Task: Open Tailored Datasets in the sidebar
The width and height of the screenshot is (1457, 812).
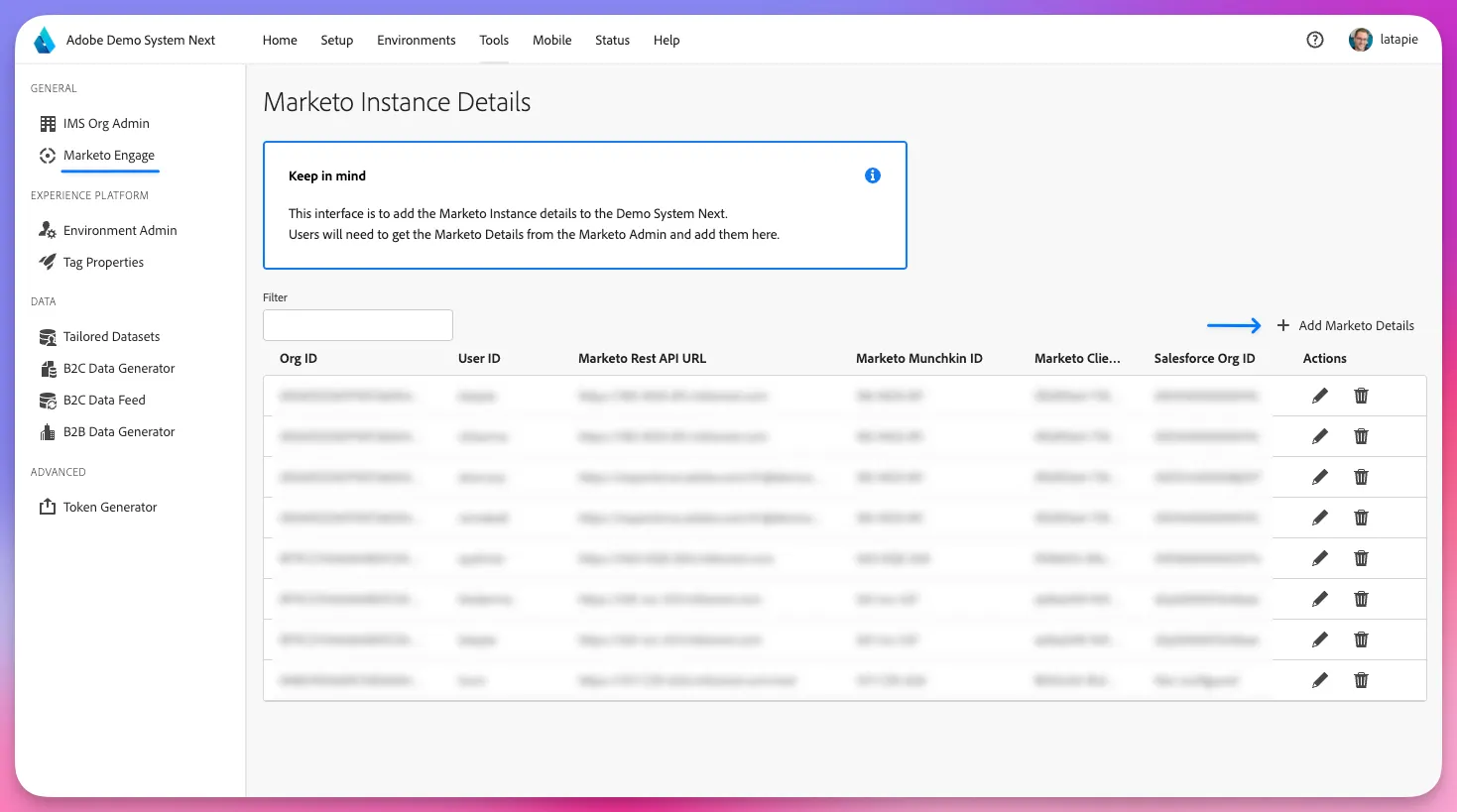Action: point(99,337)
